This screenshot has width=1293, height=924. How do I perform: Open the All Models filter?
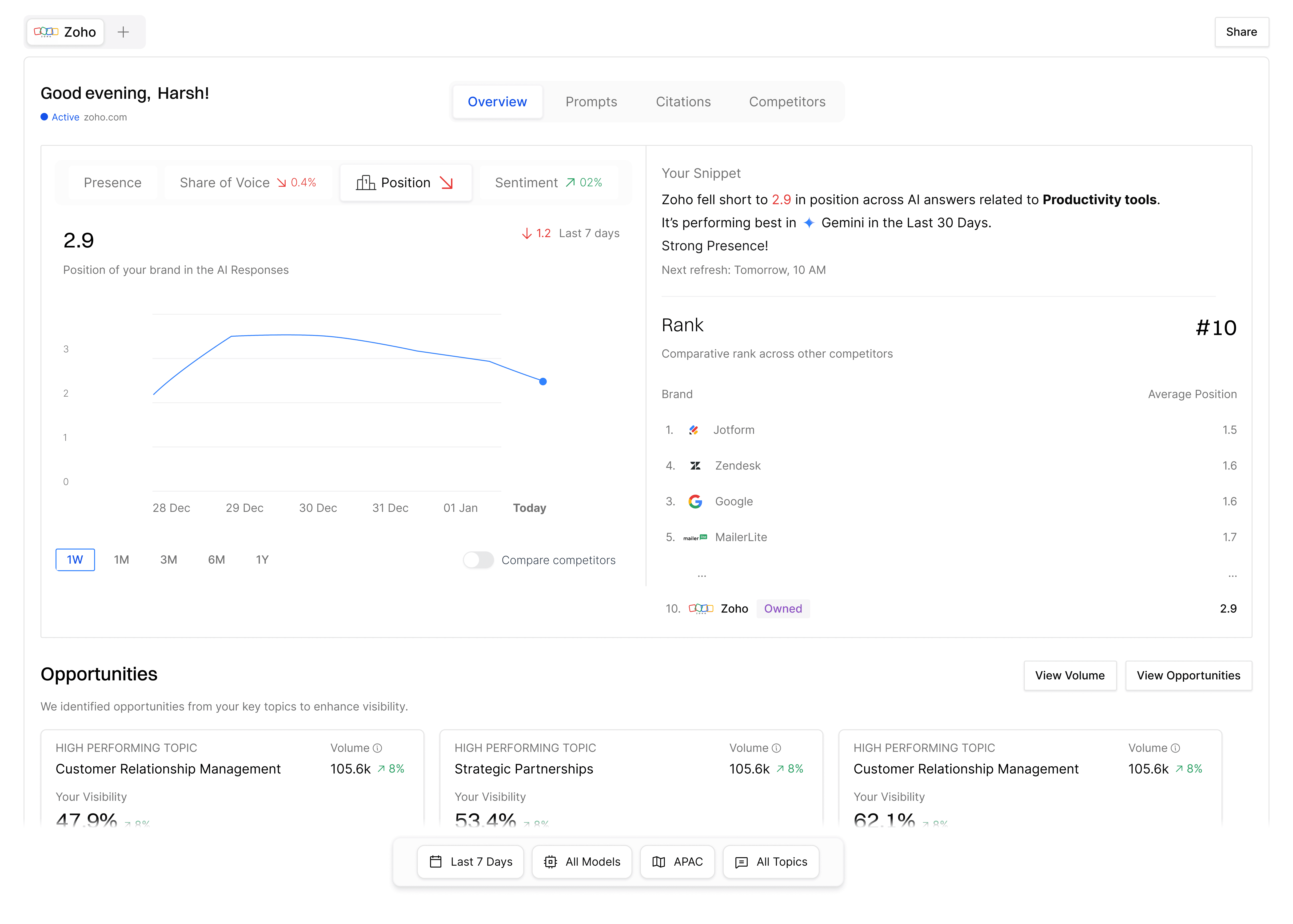pyautogui.click(x=582, y=862)
